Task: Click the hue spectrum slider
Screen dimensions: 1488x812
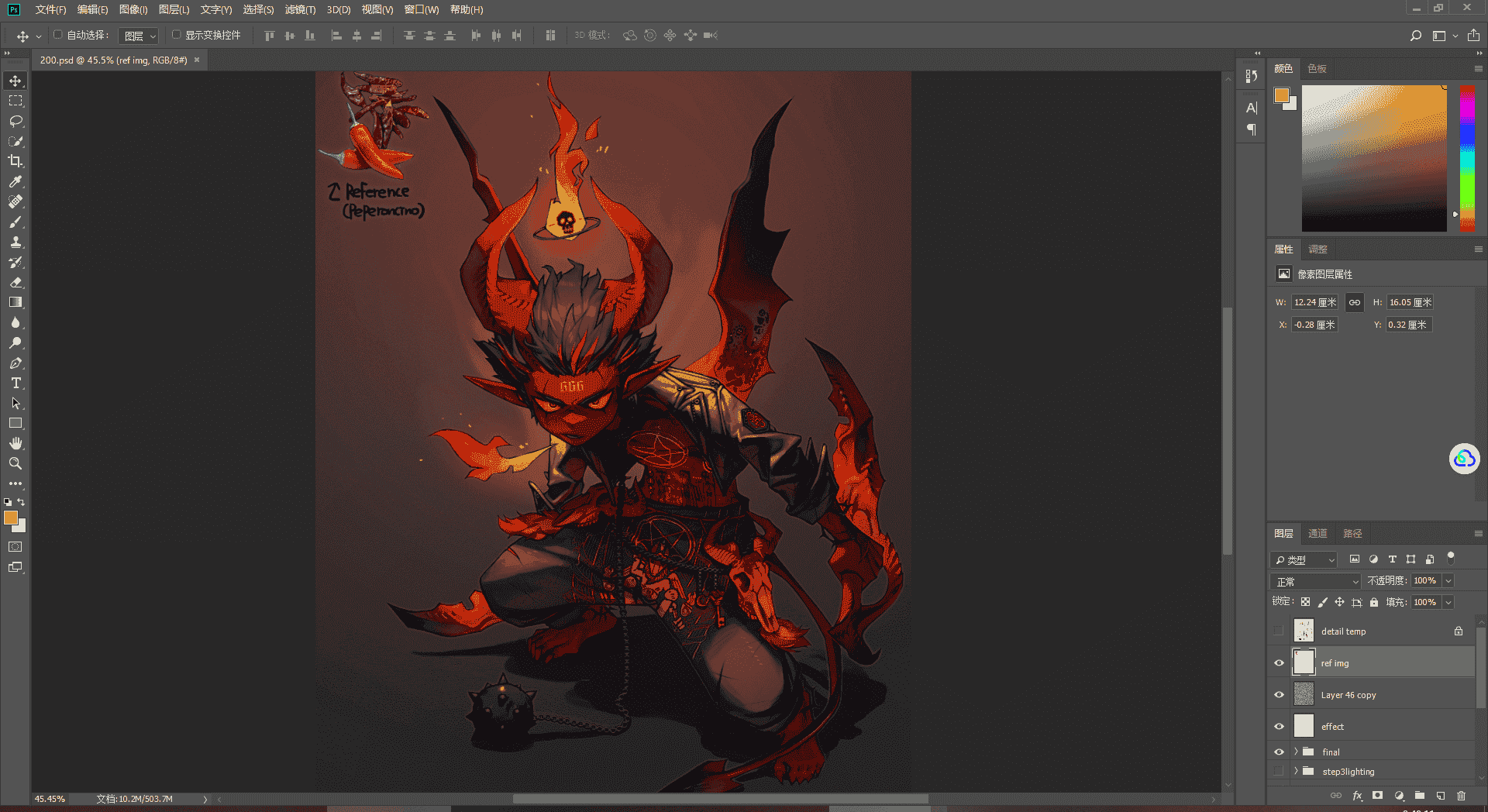Action: 1467,158
